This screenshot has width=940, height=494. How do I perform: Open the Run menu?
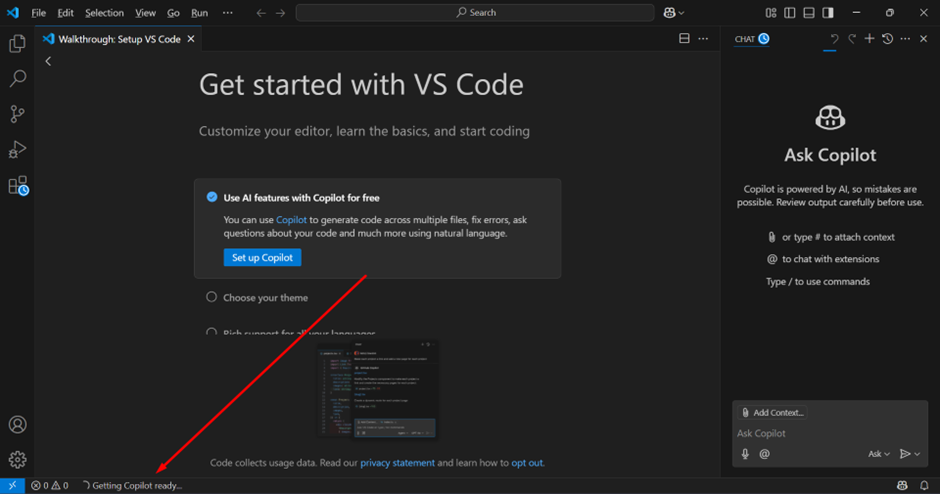[200, 13]
